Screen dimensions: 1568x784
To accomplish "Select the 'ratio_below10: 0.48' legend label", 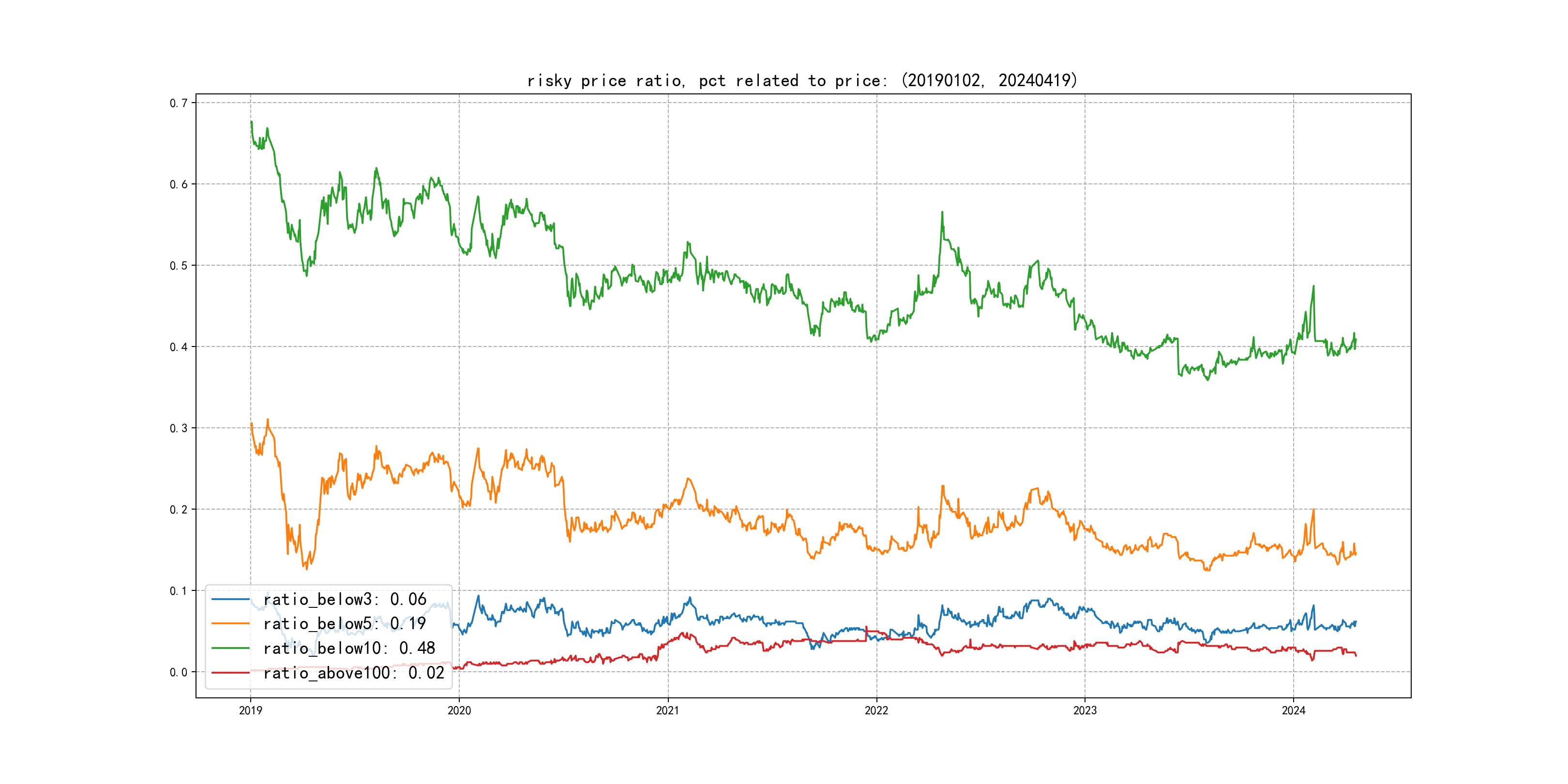I will click(349, 648).
